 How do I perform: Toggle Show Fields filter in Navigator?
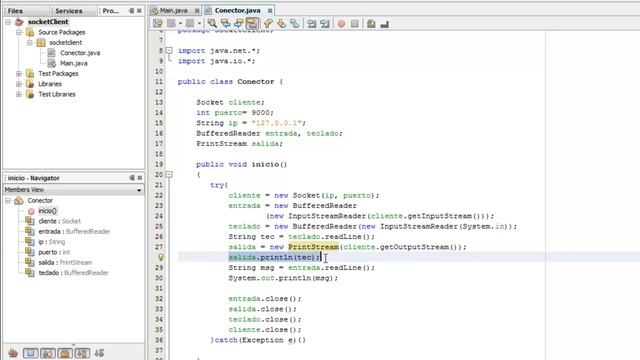(x=31, y=353)
